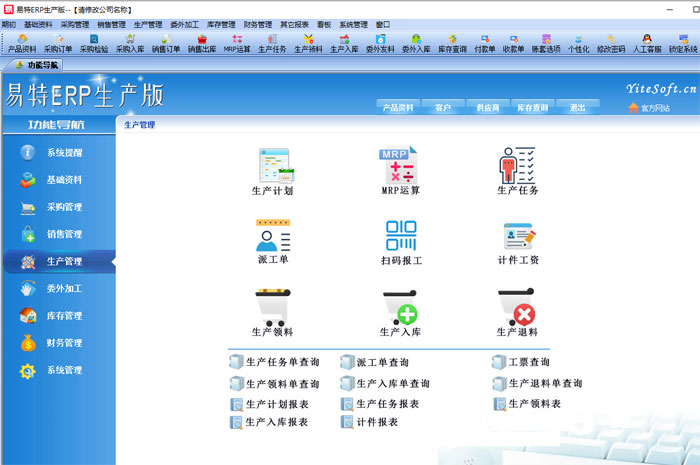
Task: Open the 派工单 icon
Action: [x=272, y=236]
